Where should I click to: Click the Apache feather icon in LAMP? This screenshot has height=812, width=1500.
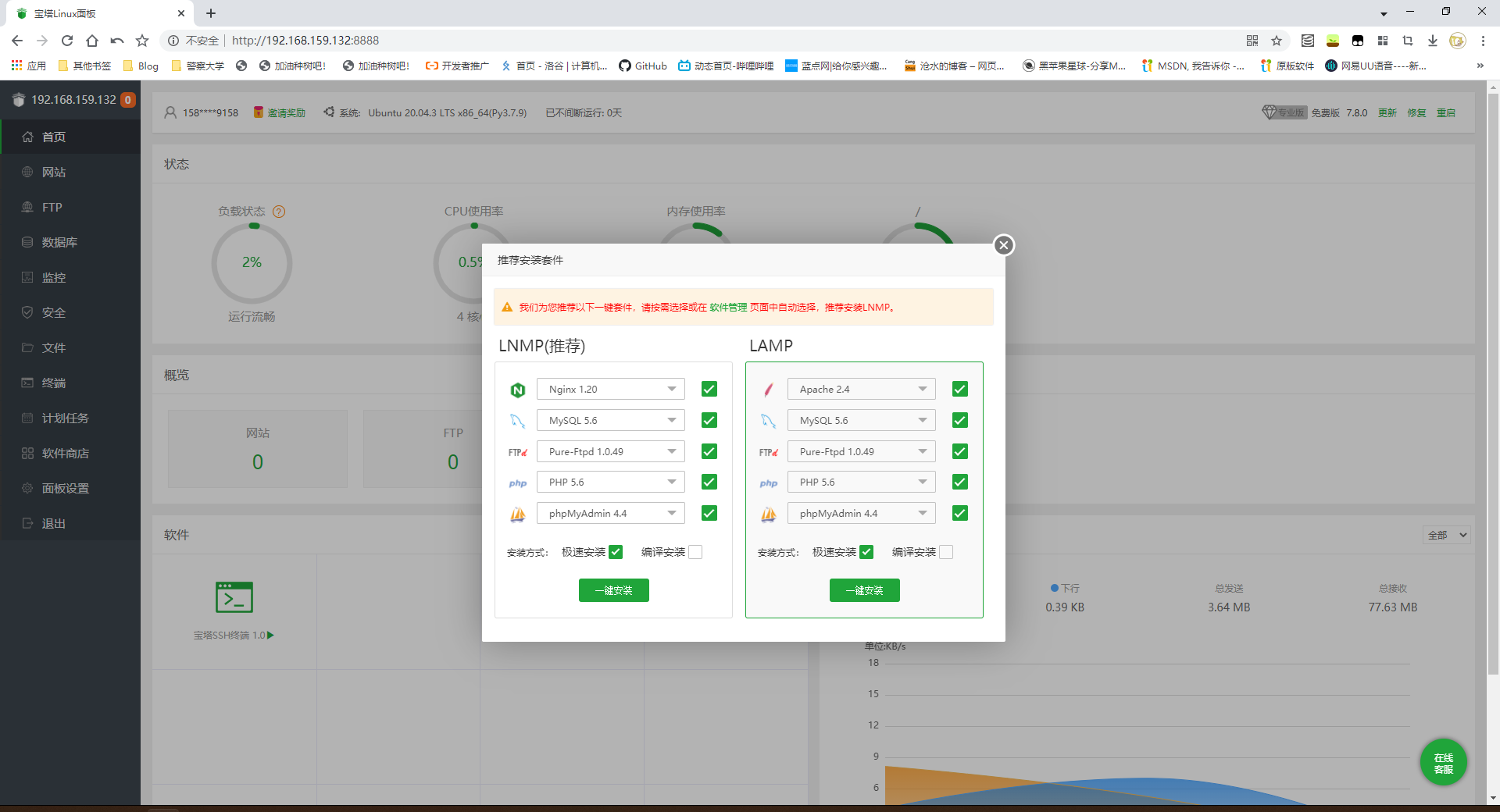coord(768,390)
